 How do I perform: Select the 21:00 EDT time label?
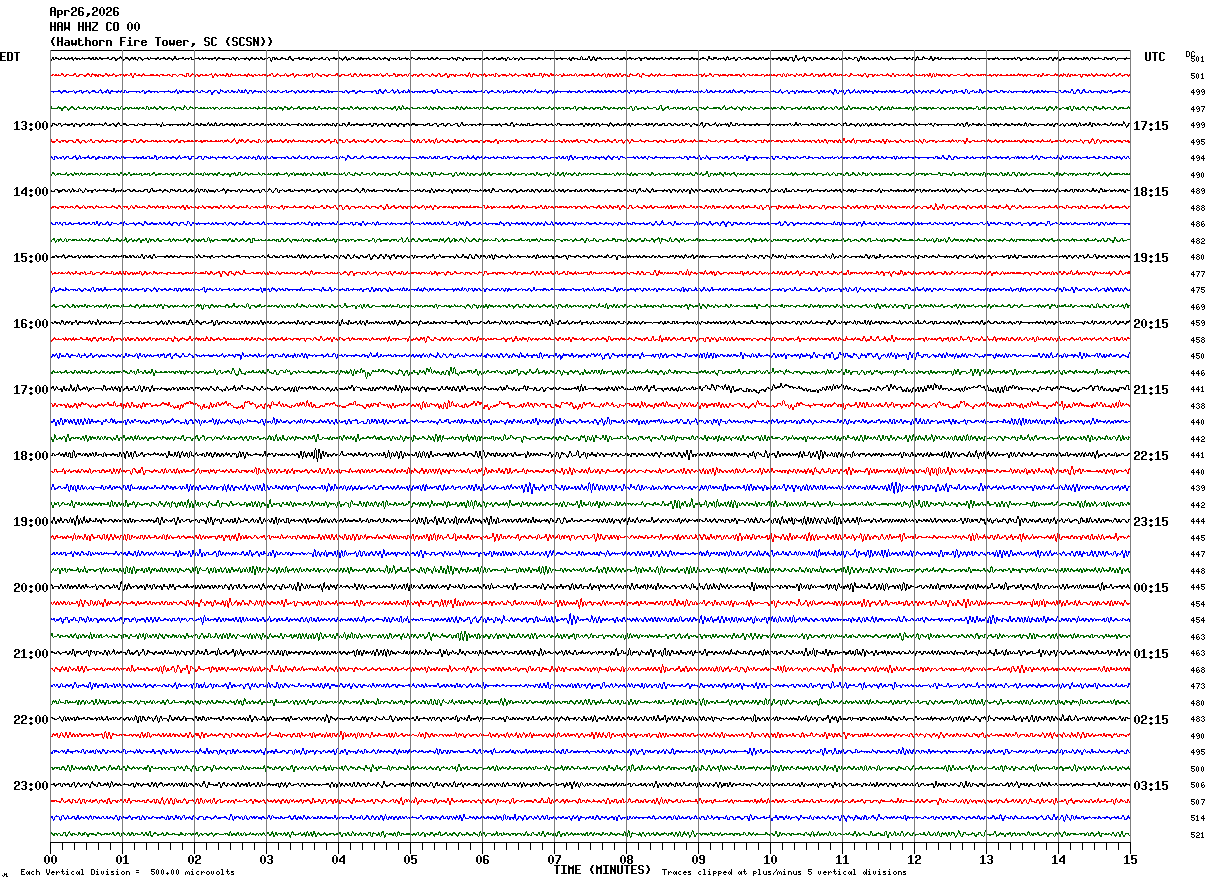[31, 654]
